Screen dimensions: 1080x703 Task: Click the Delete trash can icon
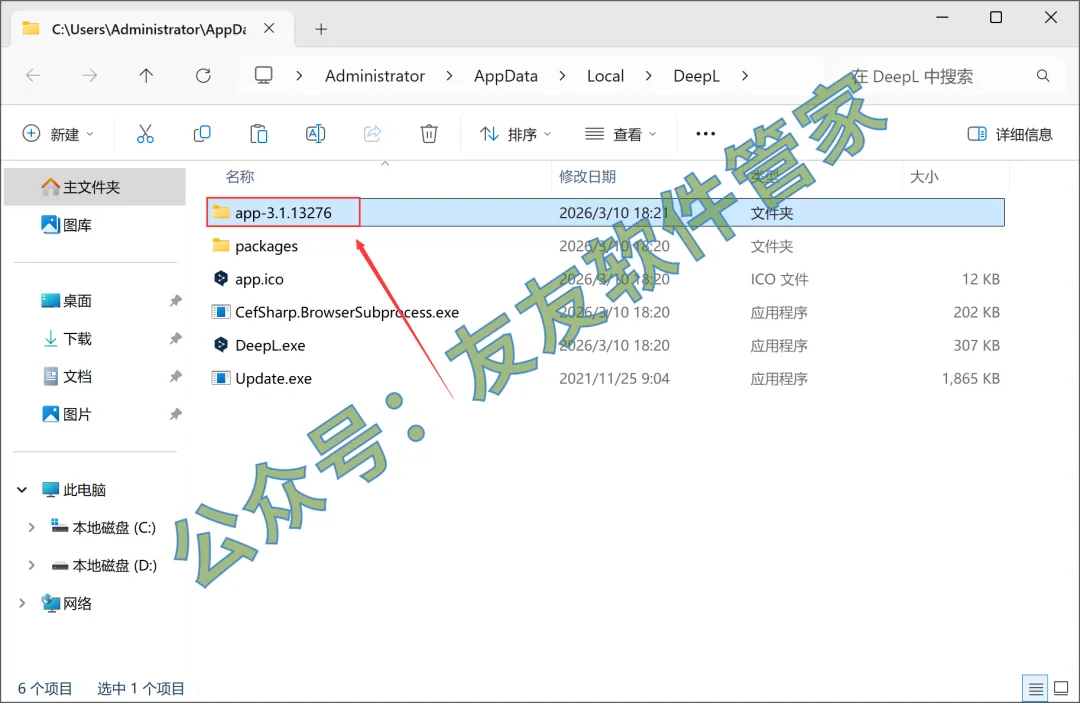coord(429,134)
